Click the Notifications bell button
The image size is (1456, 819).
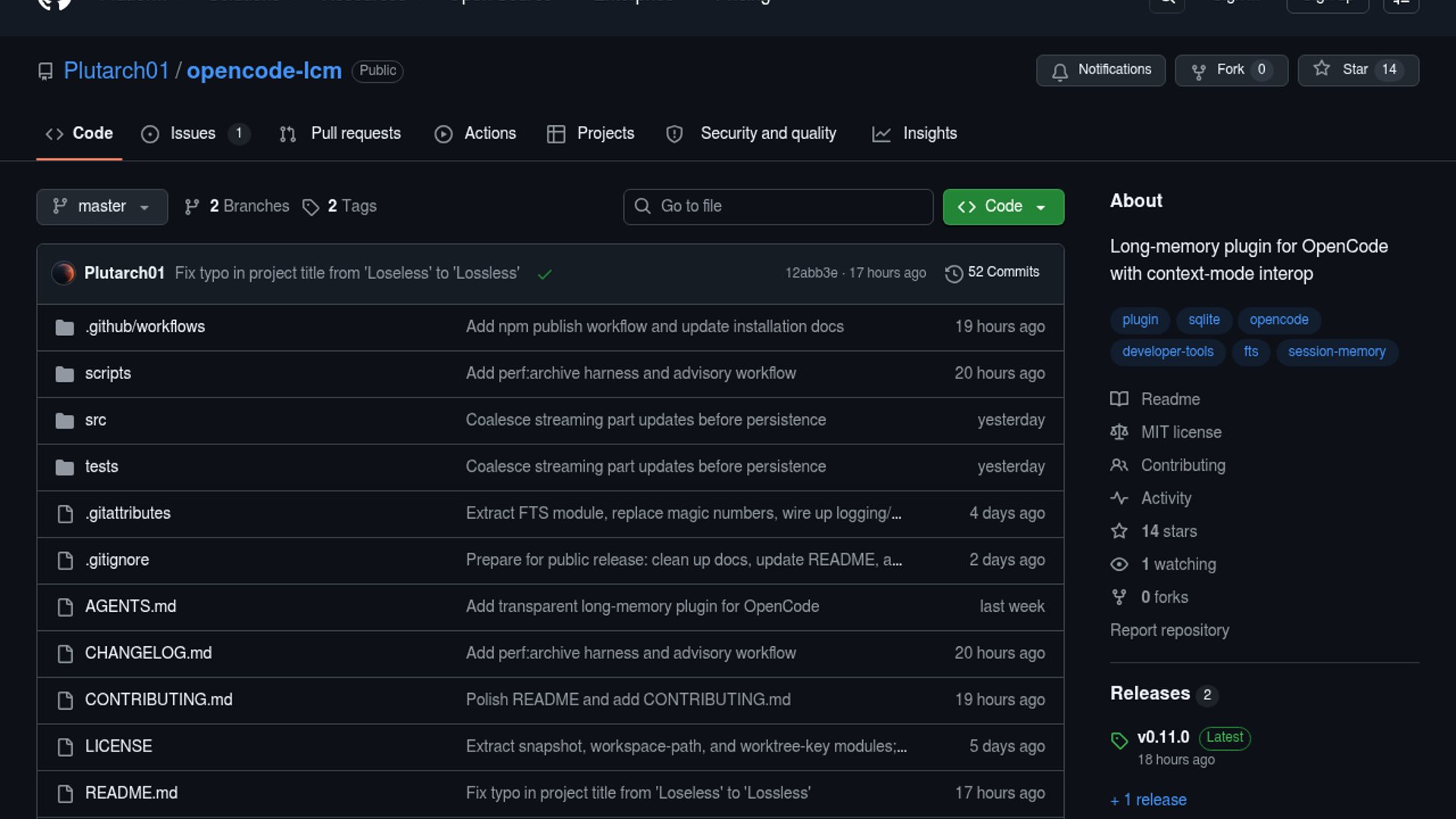pos(1100,70)
